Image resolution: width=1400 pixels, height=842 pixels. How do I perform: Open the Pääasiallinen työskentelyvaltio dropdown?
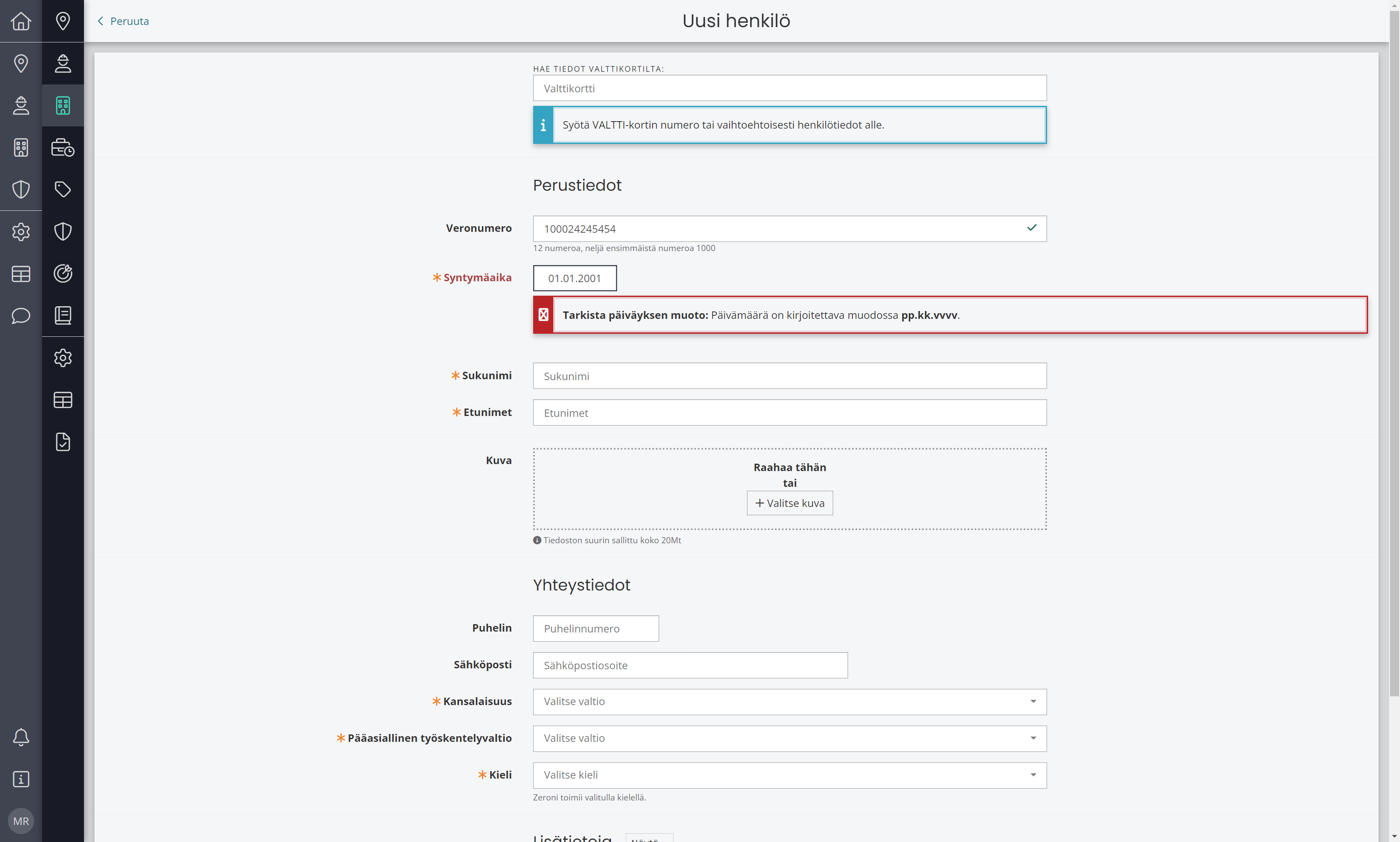789,738
